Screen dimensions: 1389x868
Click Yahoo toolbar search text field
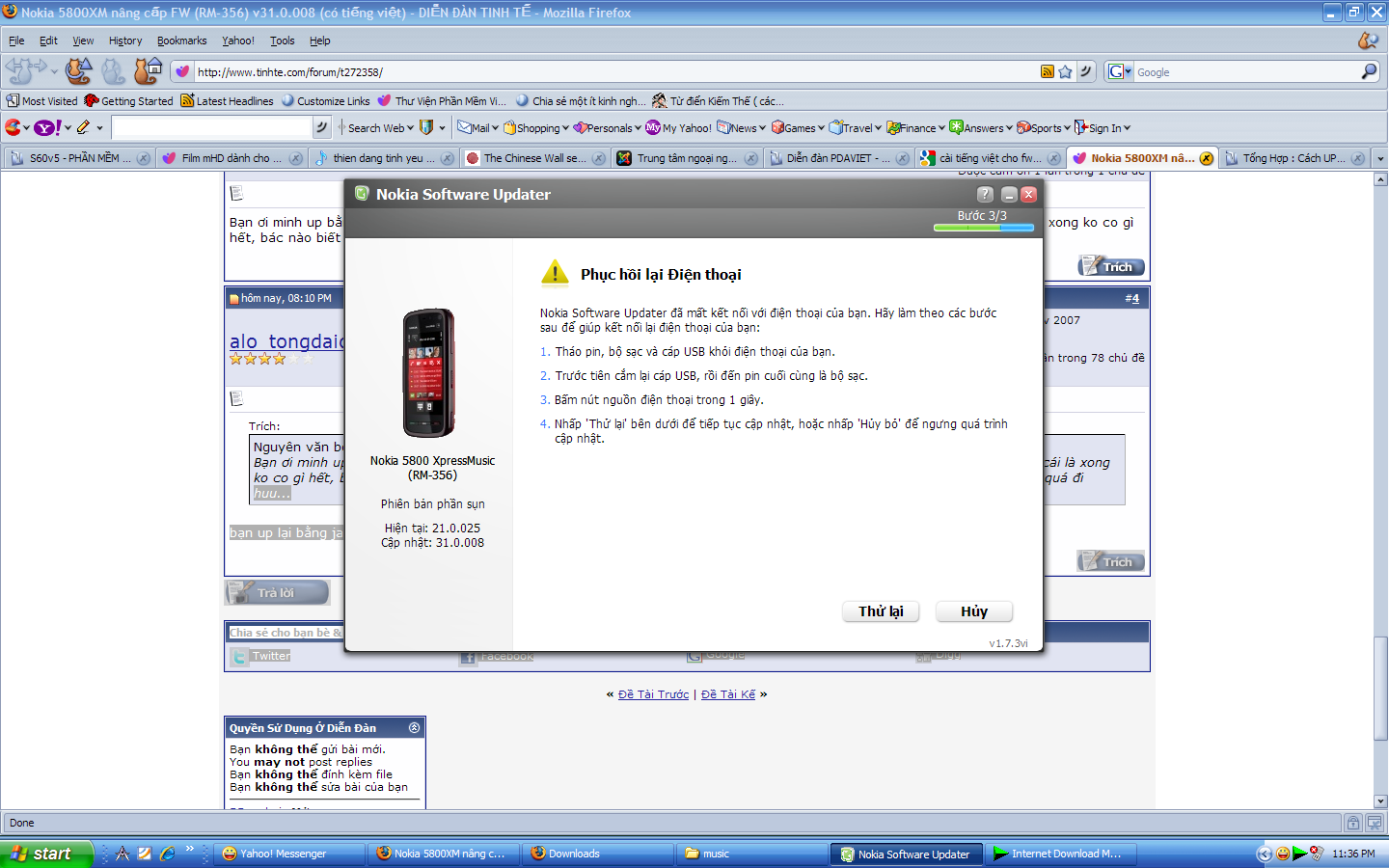click(x=212, y=127)
